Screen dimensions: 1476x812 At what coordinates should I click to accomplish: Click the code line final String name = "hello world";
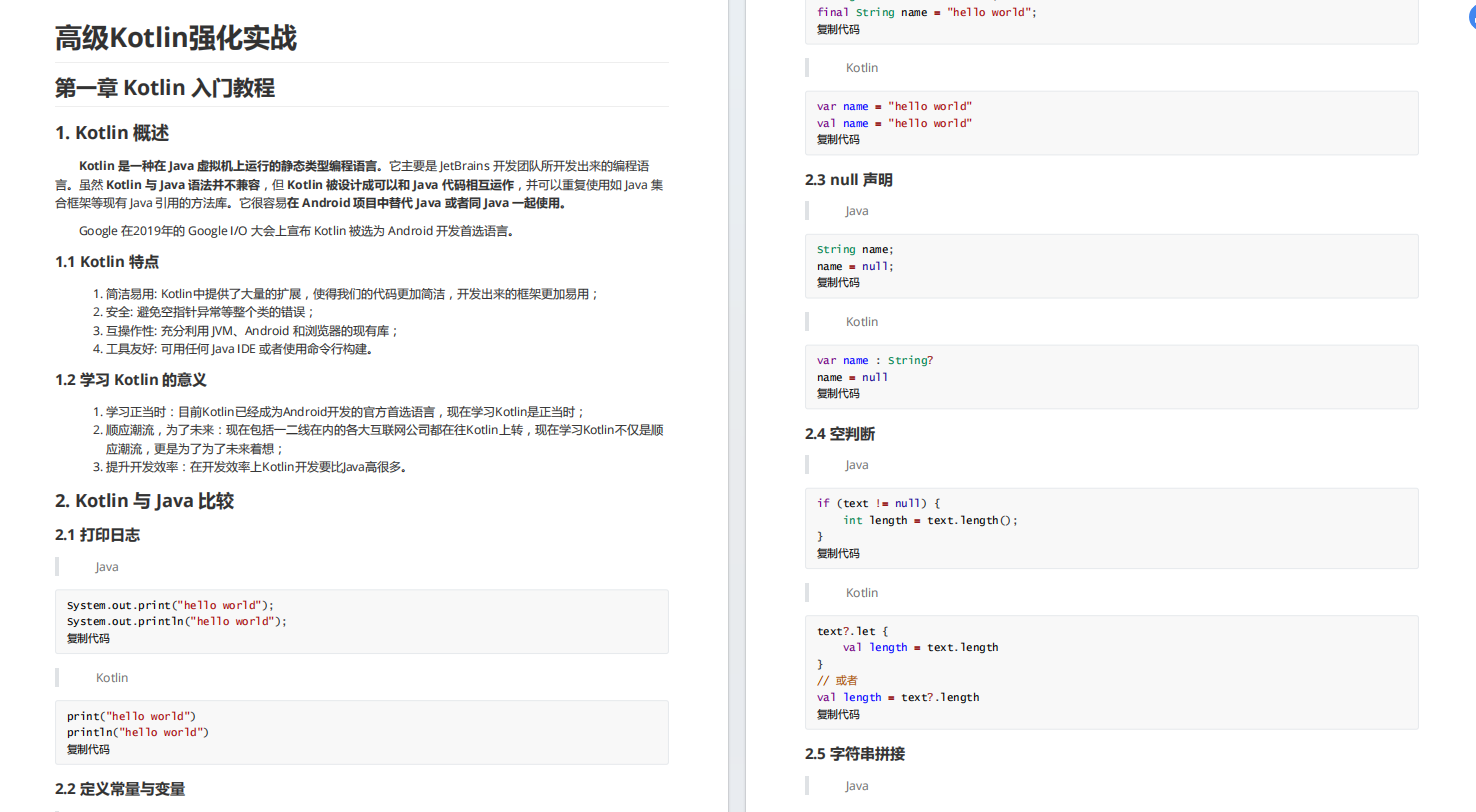tap(927, 12)
